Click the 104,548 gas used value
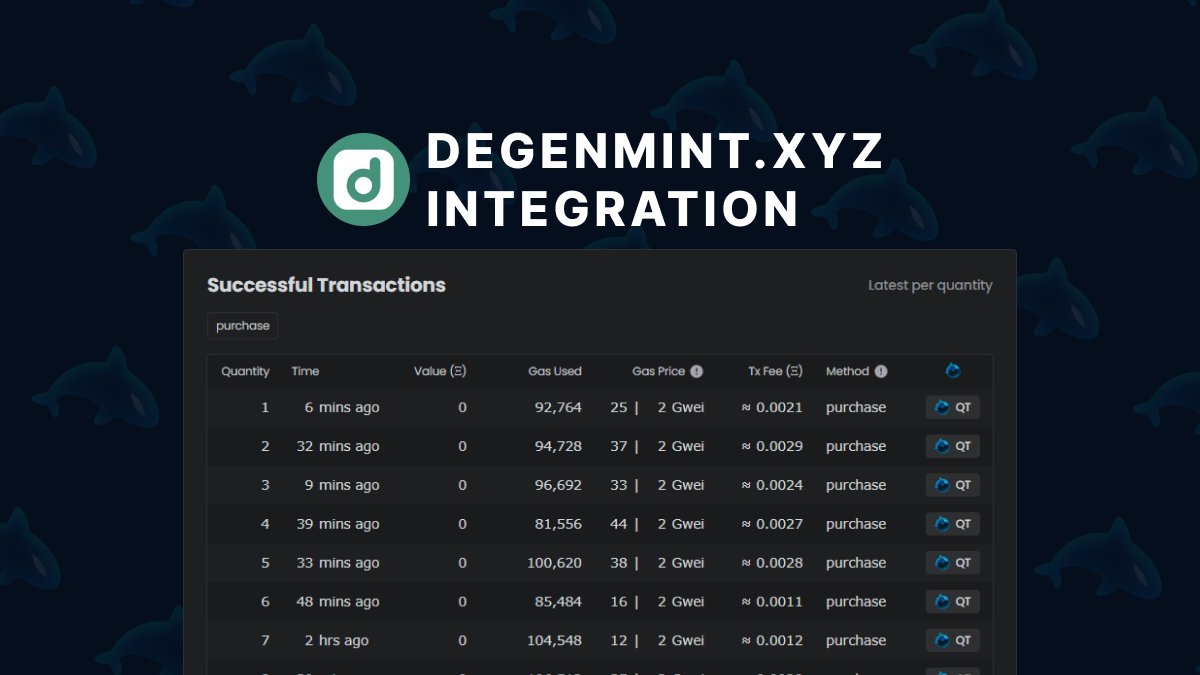The image size is (1200, 675). click(x=554, y=640)
